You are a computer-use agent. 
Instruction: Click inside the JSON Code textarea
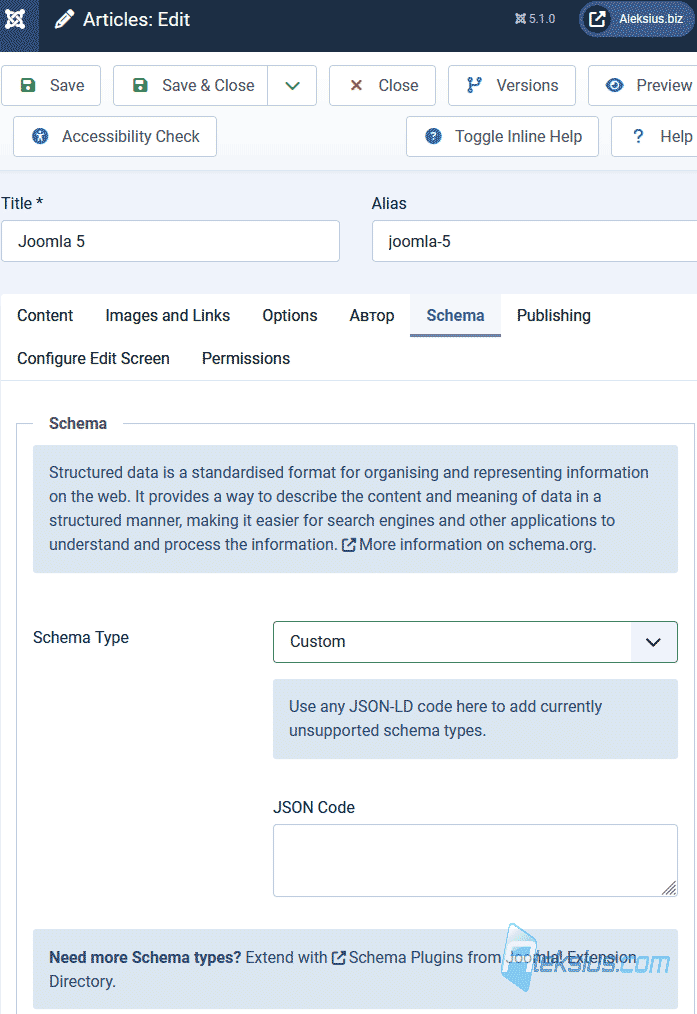[475, 860]
